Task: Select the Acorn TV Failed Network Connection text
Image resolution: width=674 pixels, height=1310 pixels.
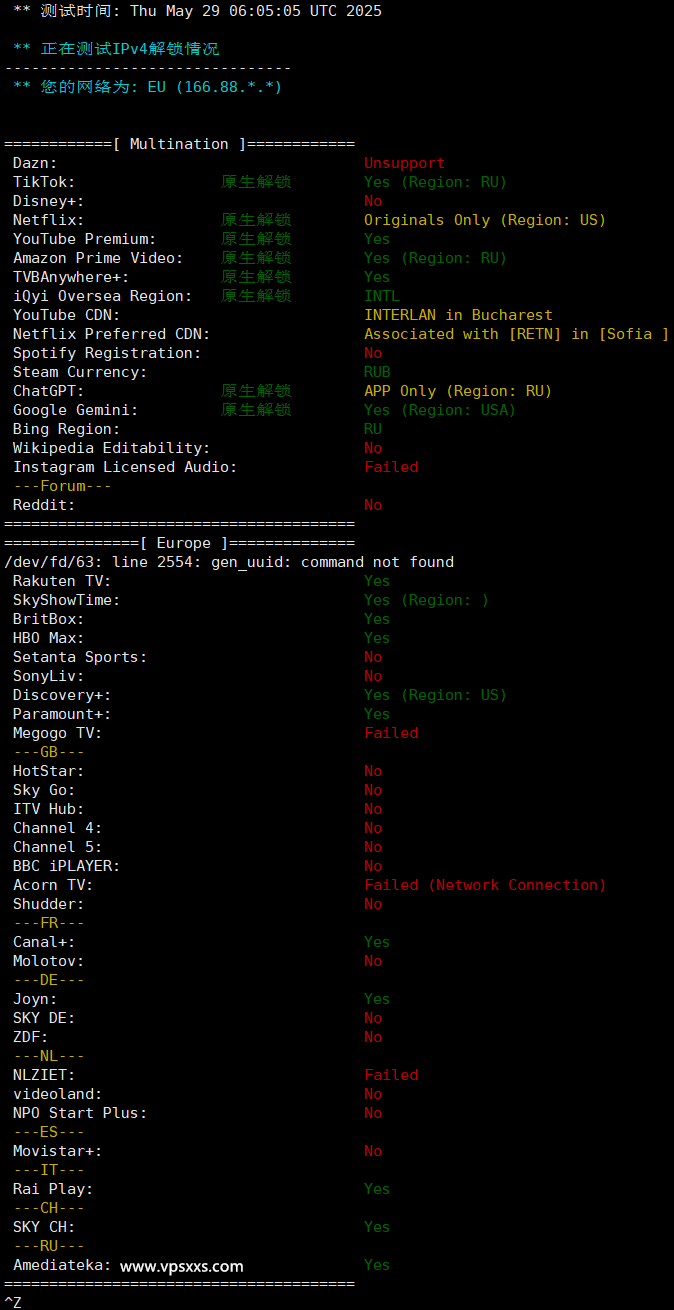Action: [485, 885]
